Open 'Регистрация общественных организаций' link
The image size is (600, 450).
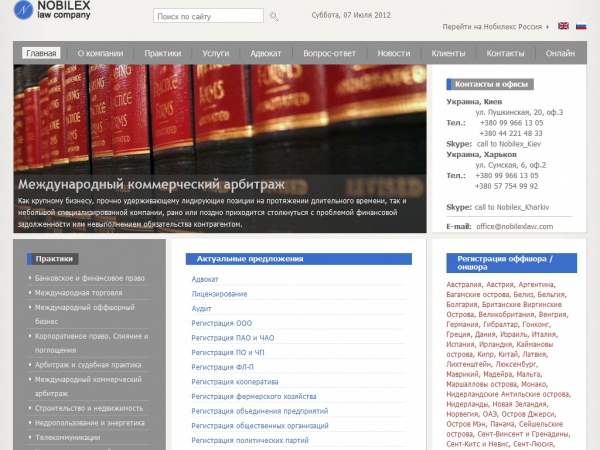[260, 426]
